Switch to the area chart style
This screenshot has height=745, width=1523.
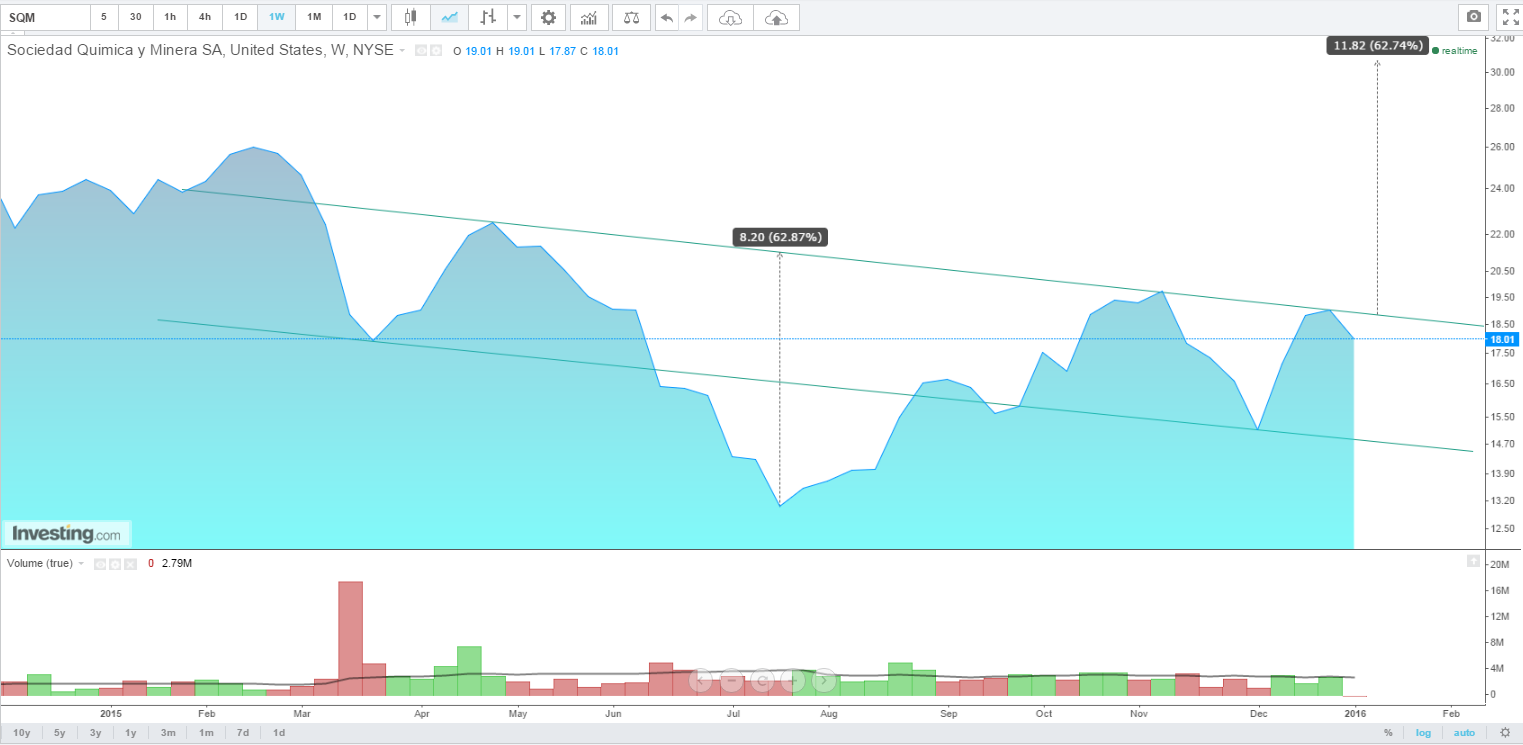[449, 17]
